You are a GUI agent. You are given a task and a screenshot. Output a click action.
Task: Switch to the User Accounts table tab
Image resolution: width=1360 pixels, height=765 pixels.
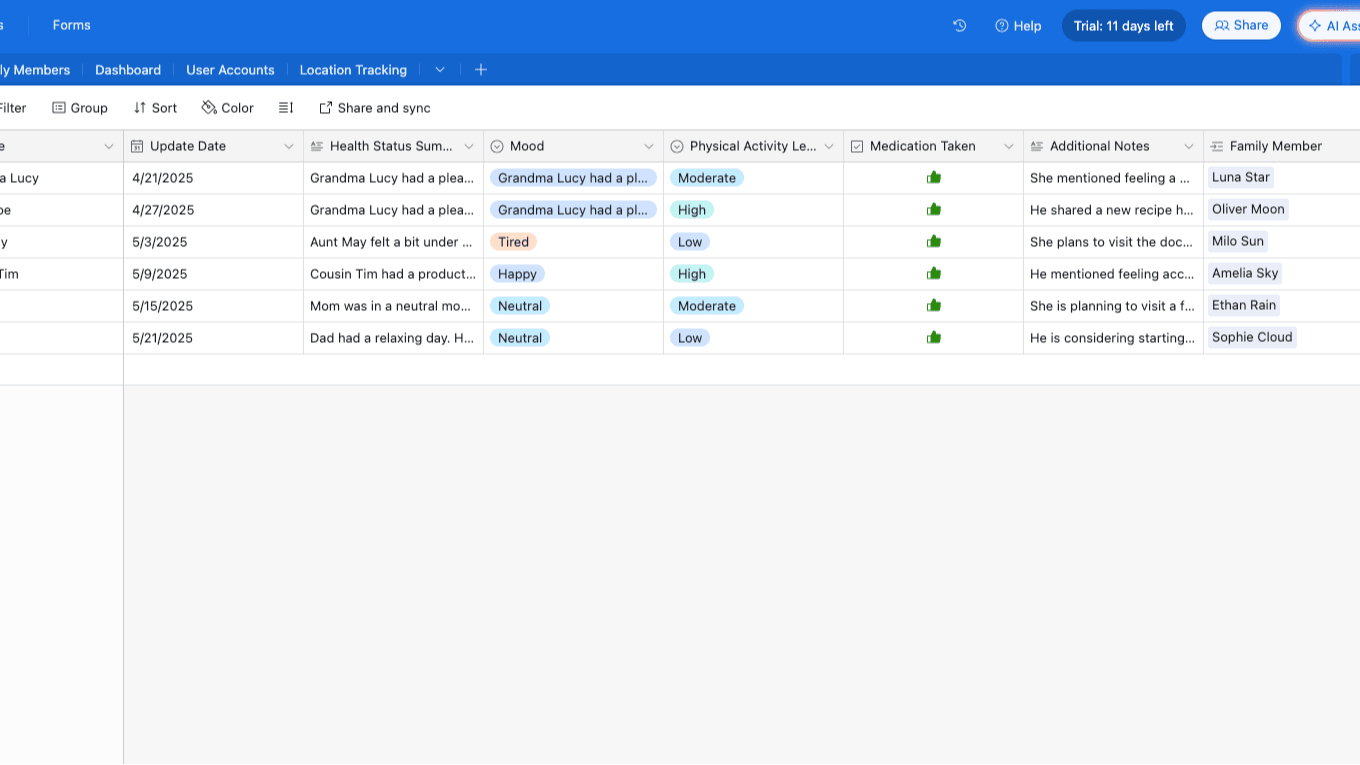[x=230, y=70]
